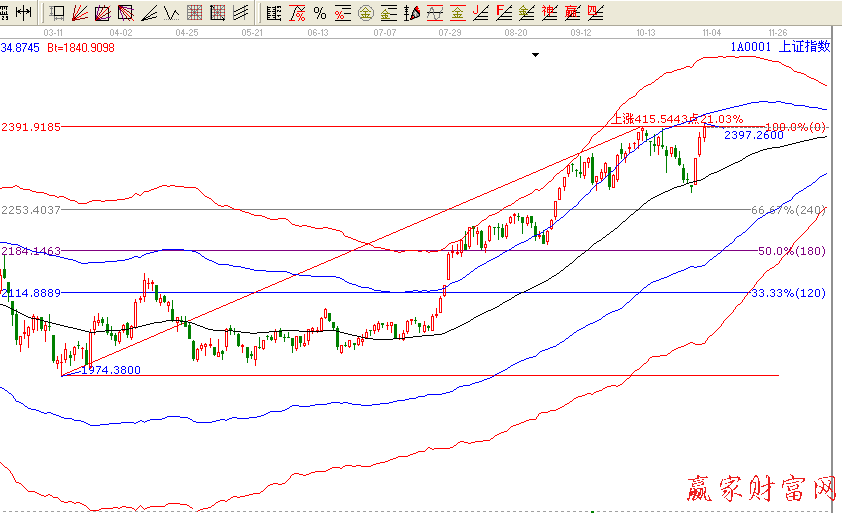Pick the zigzag wave line tool

[172, 13]
